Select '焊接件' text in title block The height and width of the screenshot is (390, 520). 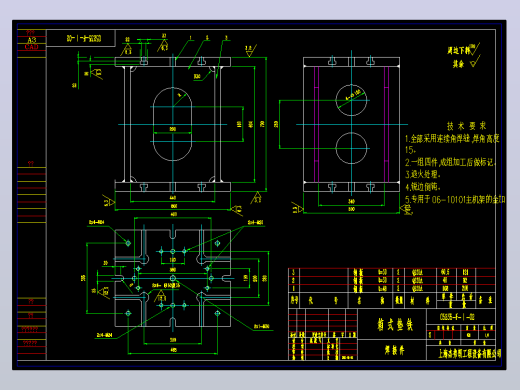[x=395, y=350]
